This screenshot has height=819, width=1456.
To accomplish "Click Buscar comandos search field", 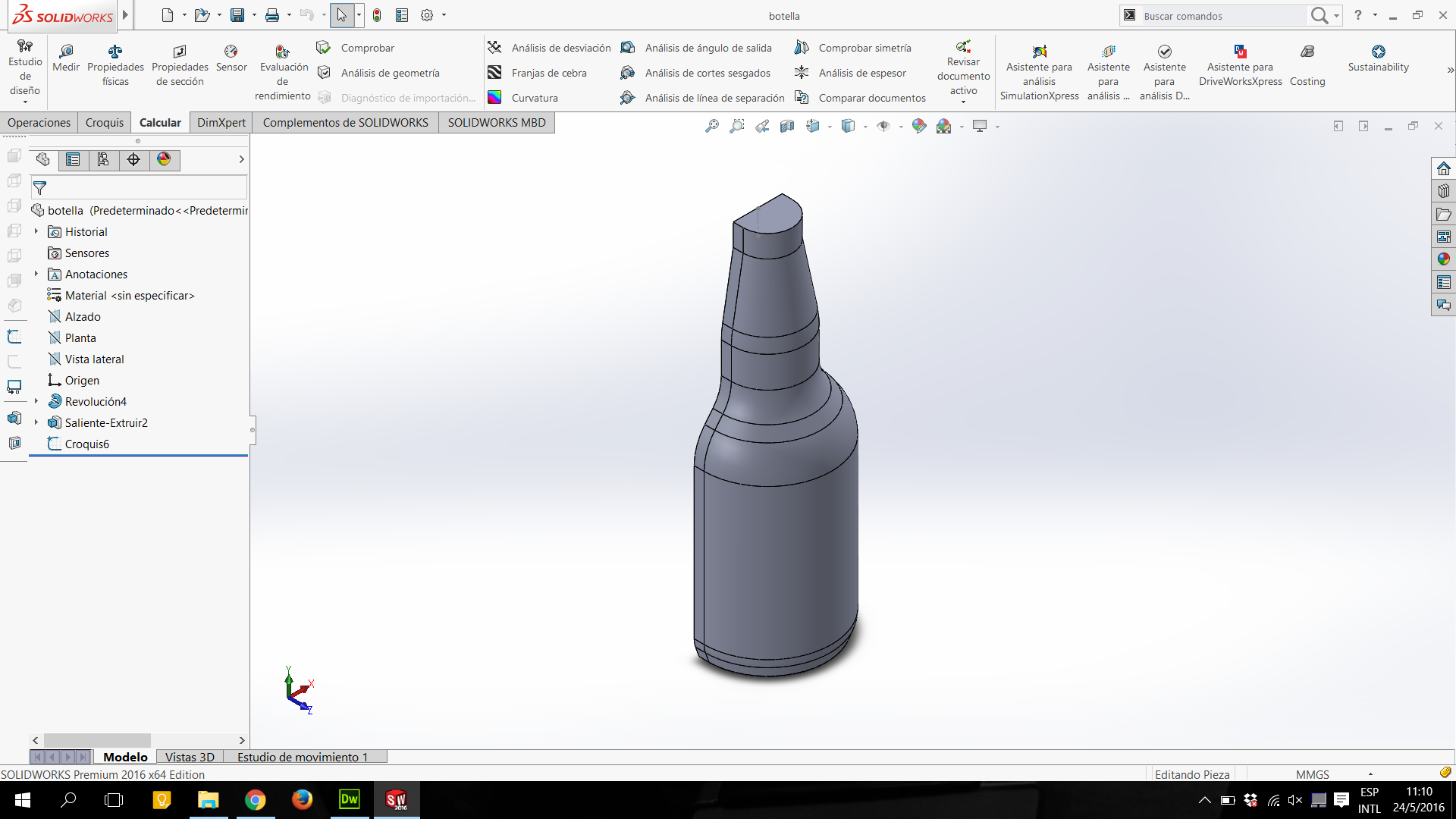I will tap(1222, 16).
